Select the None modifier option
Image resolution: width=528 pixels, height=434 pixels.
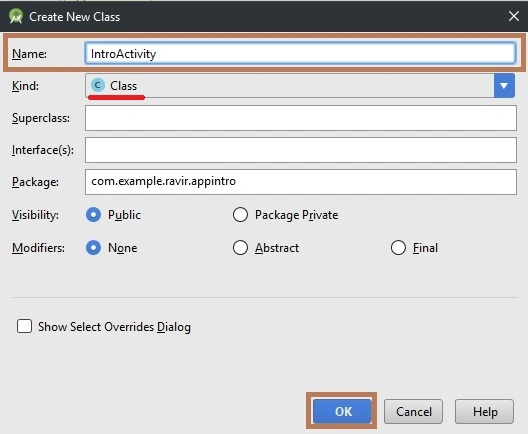94,248
